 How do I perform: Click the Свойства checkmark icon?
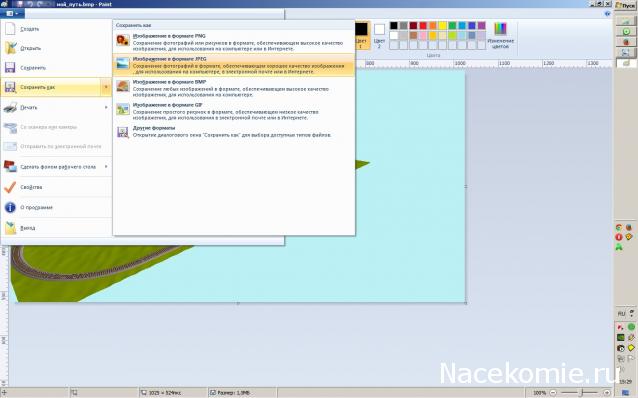point(10,187)
